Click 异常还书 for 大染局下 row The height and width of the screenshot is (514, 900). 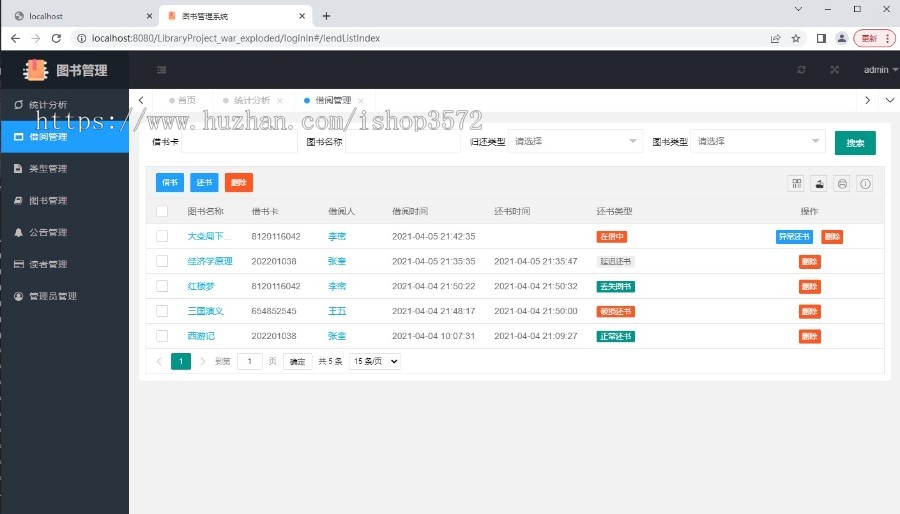(794, 236)
